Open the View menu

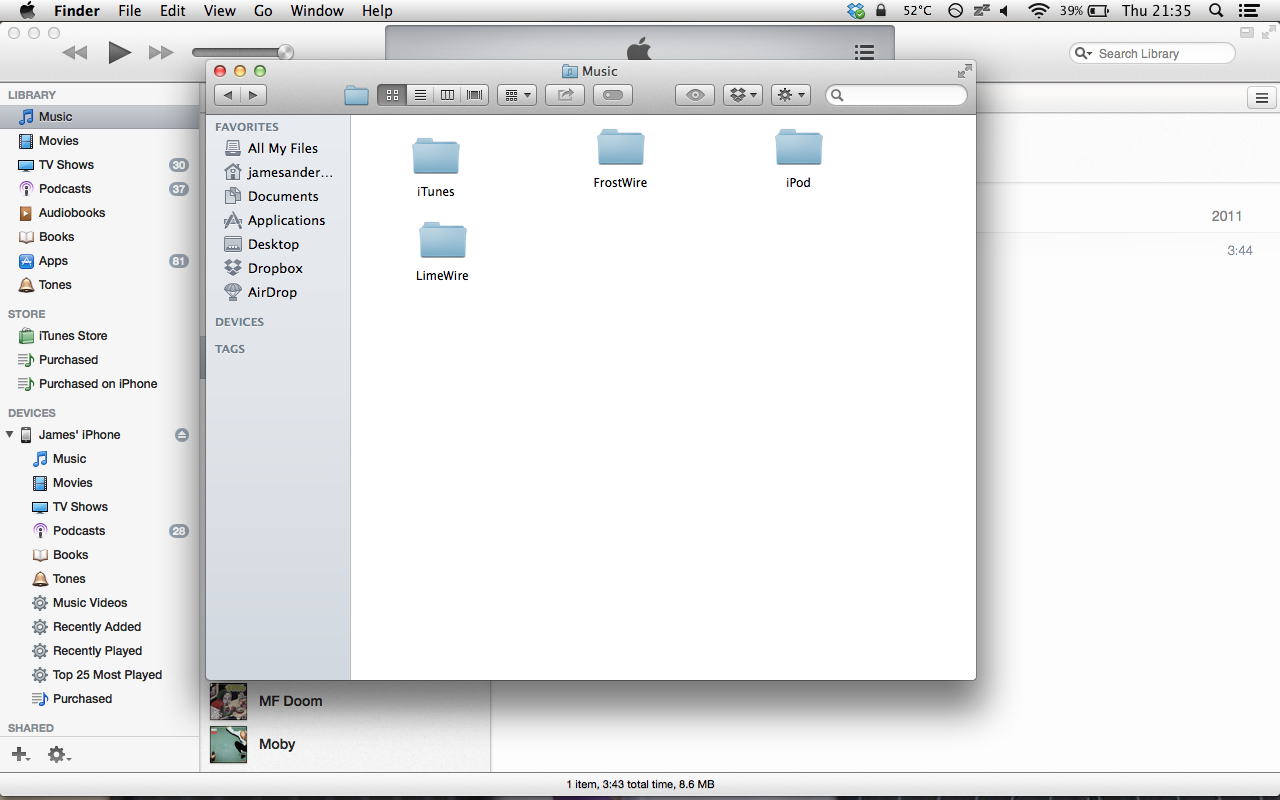pos(219,11)
